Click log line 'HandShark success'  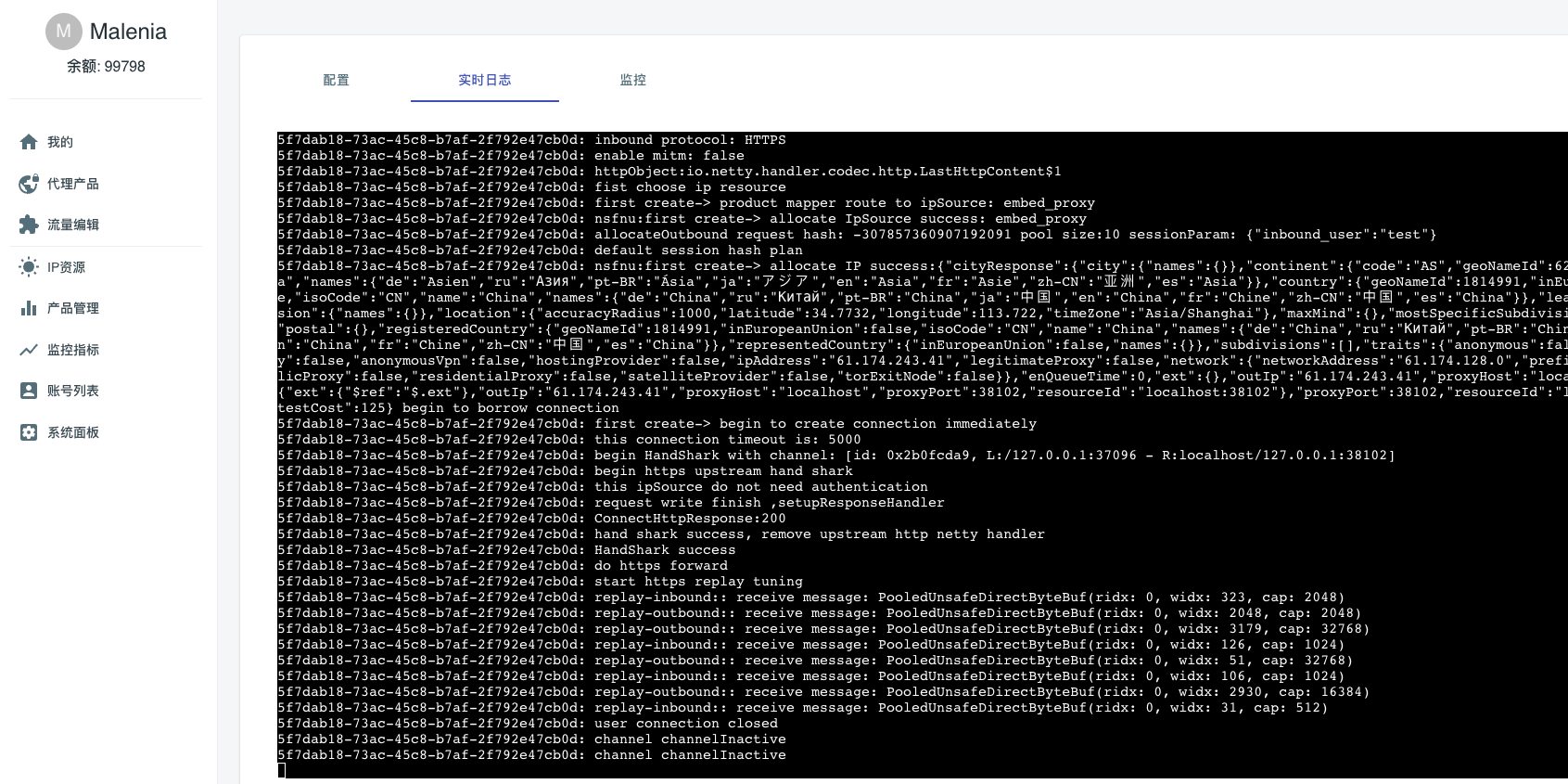pos(506,550)
